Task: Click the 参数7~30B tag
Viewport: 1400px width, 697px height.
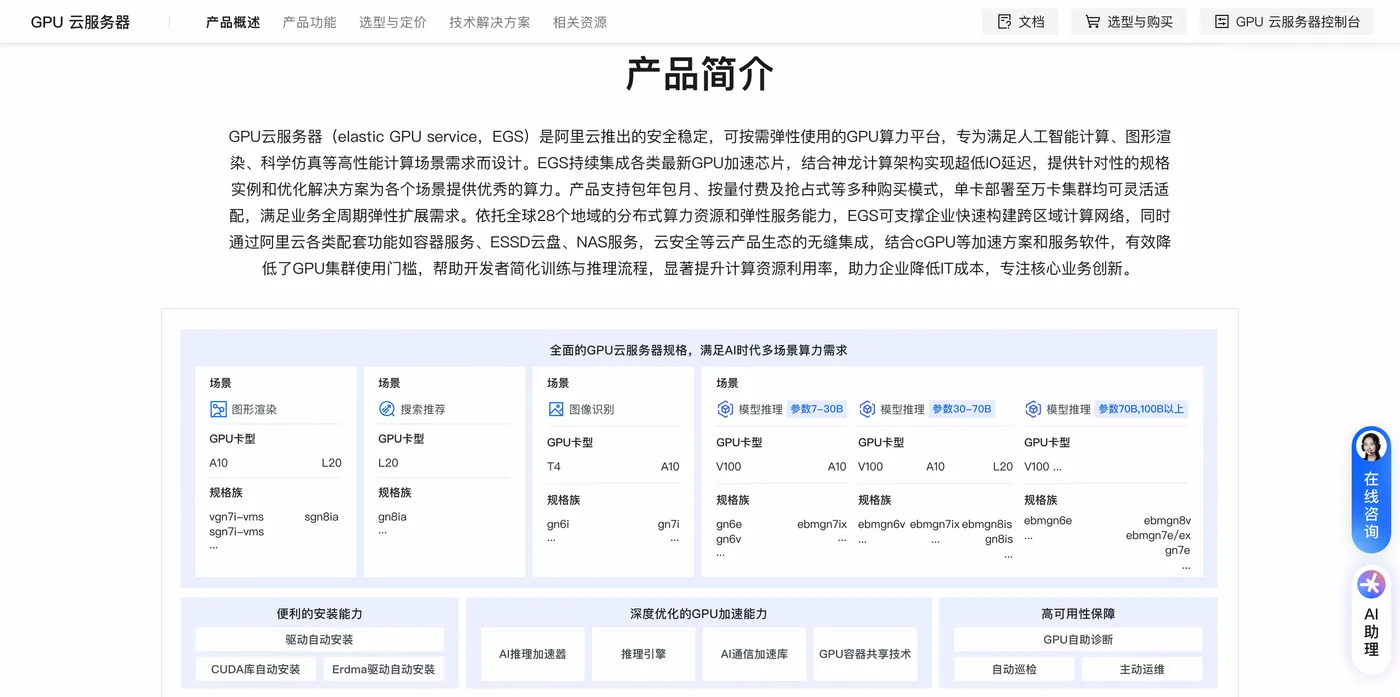Action: click(817, 409)
